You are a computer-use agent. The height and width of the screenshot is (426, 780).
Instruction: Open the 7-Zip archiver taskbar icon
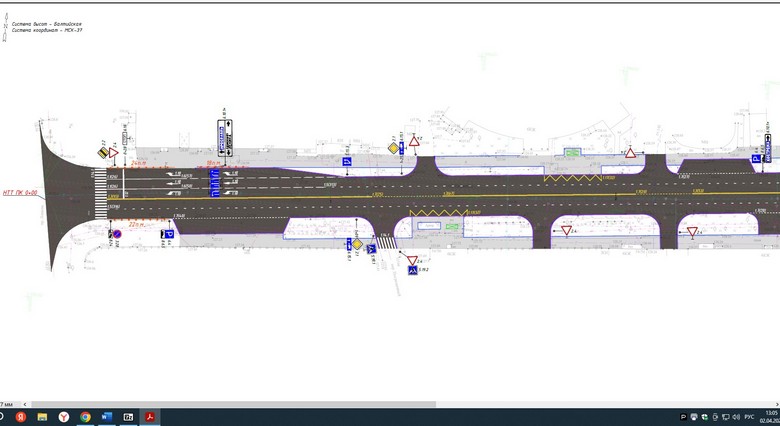tap(128, 416)
